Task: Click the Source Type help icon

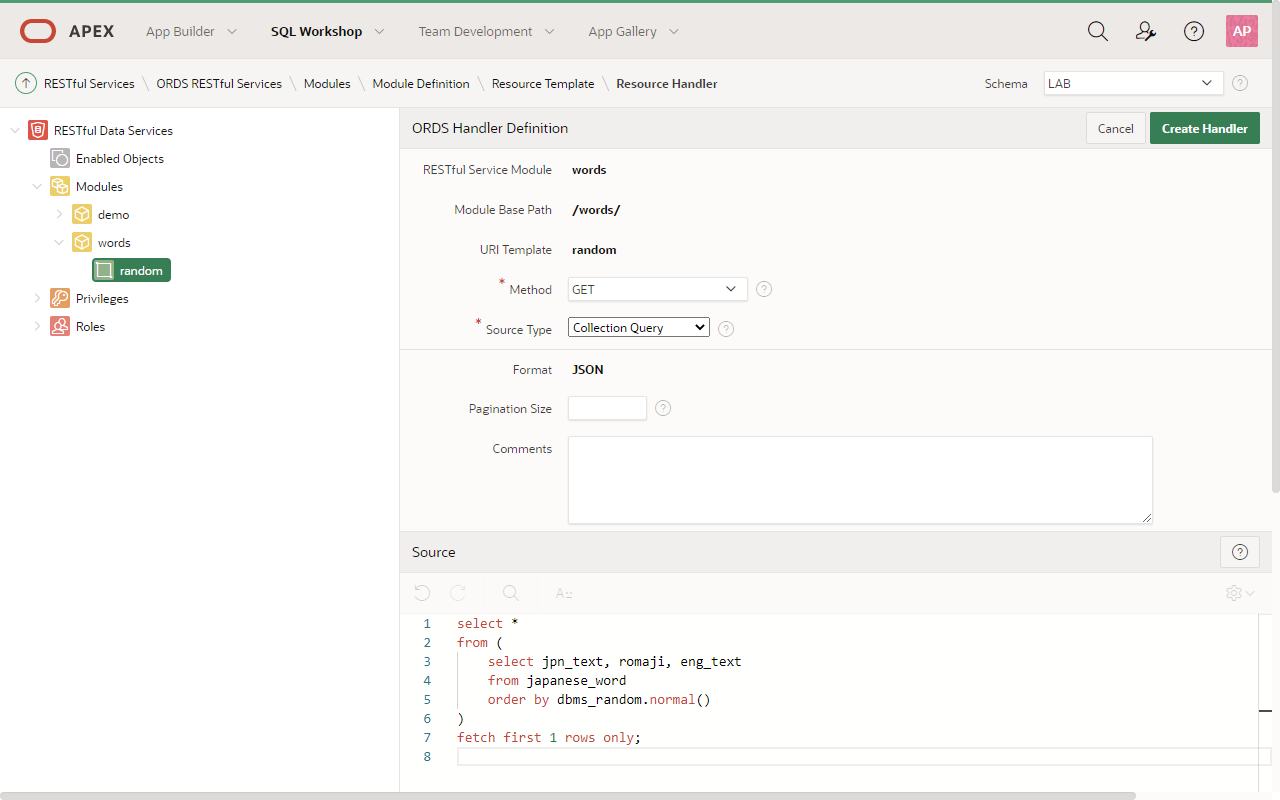Action: (726, 328)
